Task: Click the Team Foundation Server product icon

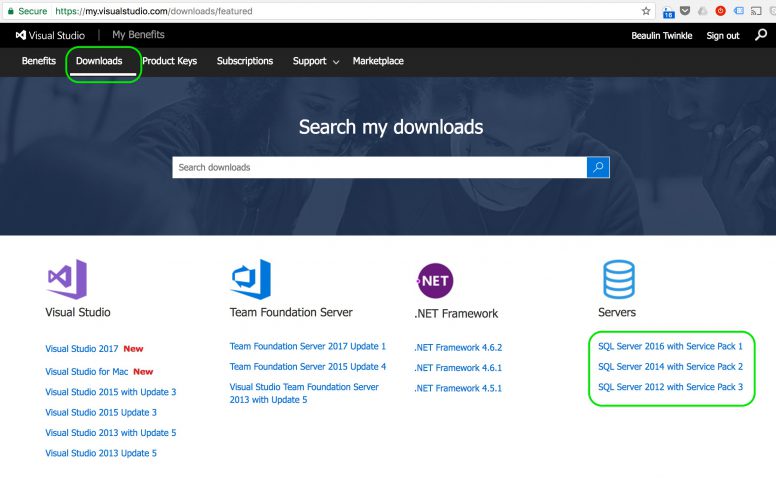Action: click(x=251, y=279)
